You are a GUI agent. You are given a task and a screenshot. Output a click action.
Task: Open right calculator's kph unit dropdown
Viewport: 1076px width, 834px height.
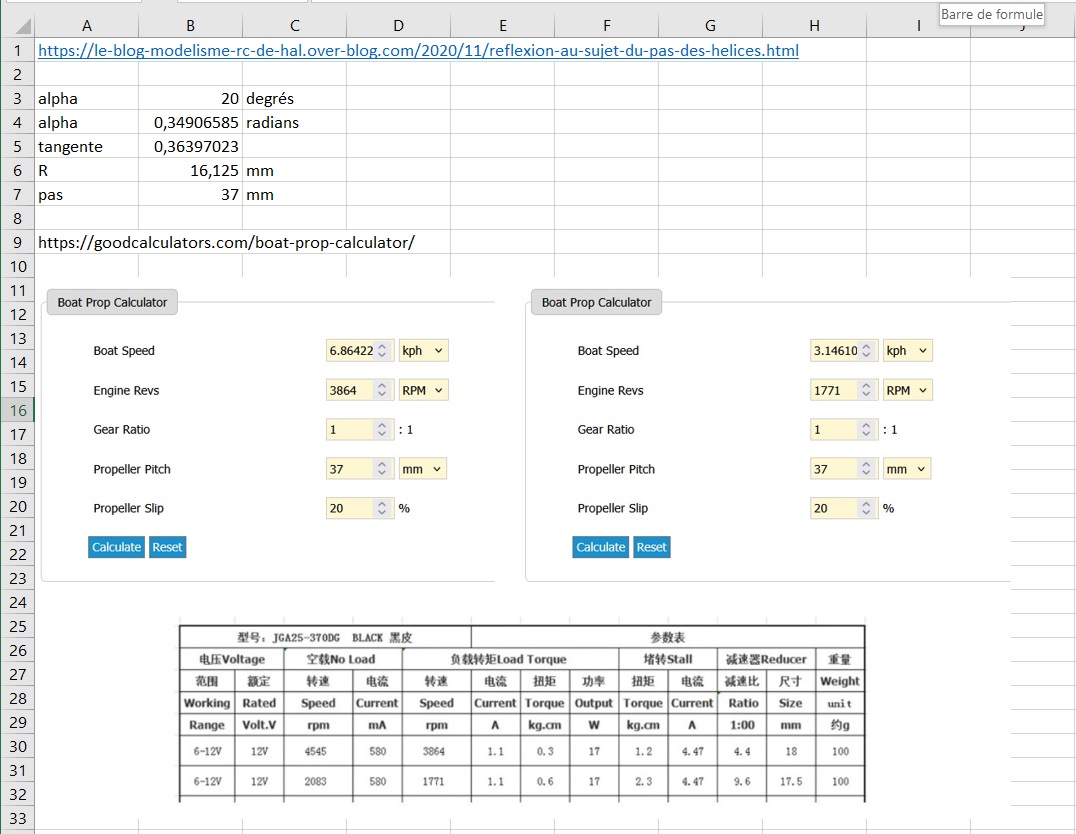click(907, 351)
